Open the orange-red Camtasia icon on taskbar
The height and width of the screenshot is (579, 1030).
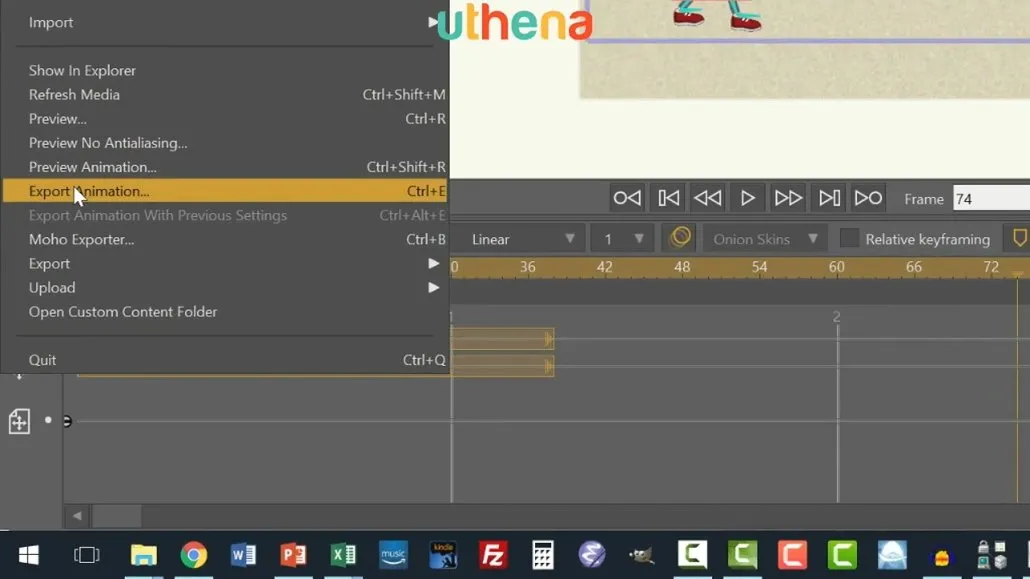point(792,555)
